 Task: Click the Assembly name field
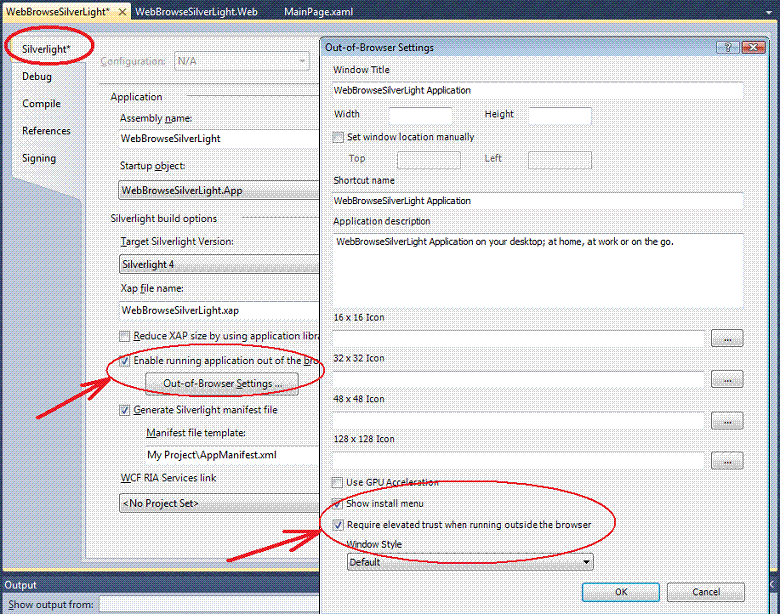(219, 139)
